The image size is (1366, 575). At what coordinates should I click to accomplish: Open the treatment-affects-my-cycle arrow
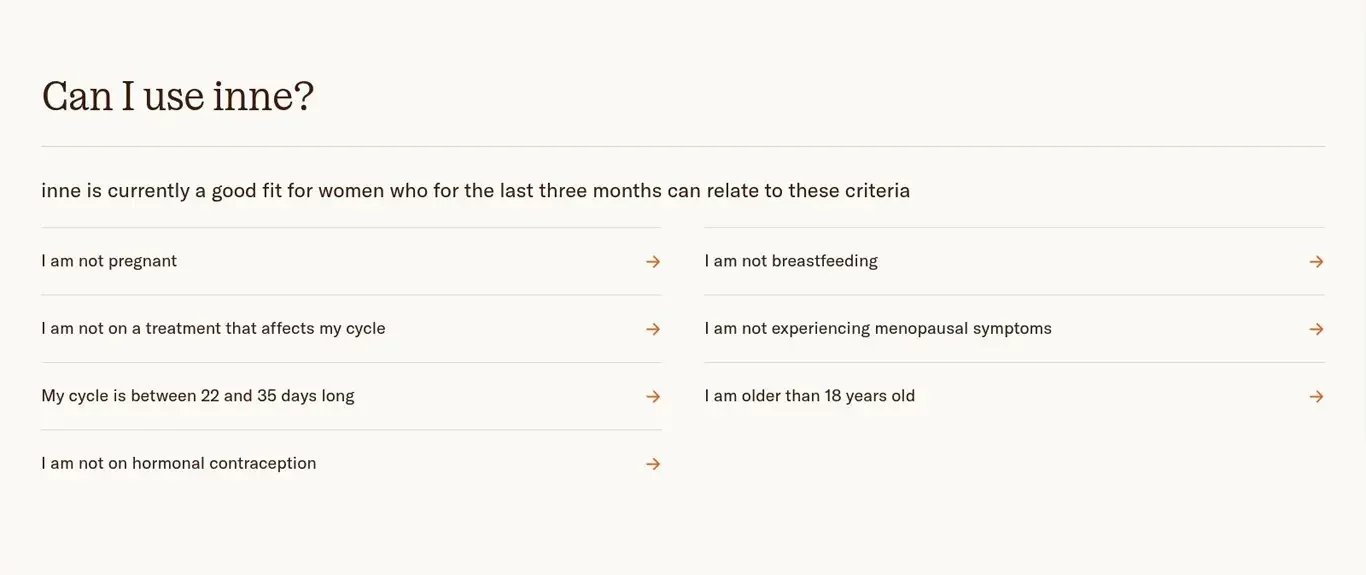(x=653, y=329)
